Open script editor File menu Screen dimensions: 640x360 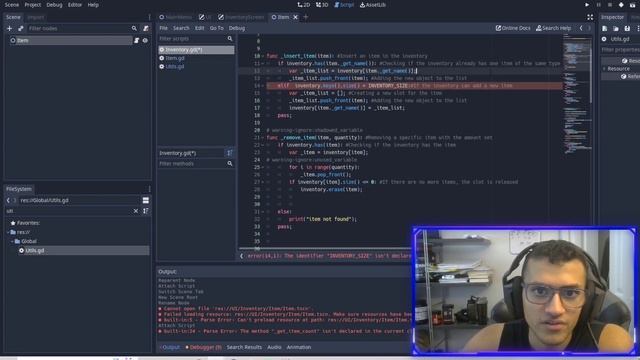coord(163,28)
